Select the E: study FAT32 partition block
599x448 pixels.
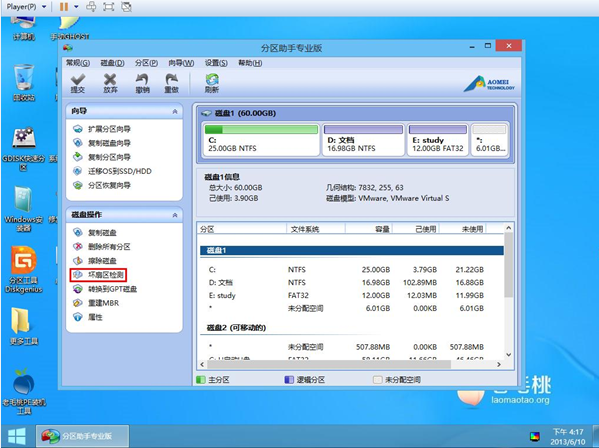[x=438, y=140]
